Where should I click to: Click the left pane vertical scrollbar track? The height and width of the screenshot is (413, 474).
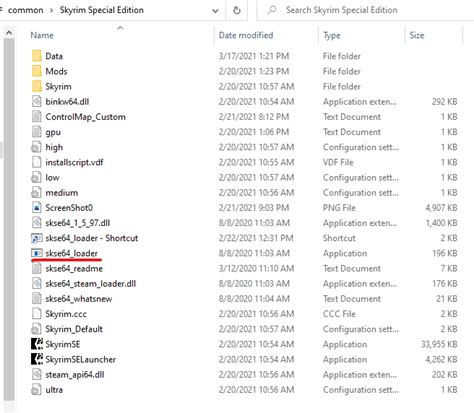tap(9, 218)
